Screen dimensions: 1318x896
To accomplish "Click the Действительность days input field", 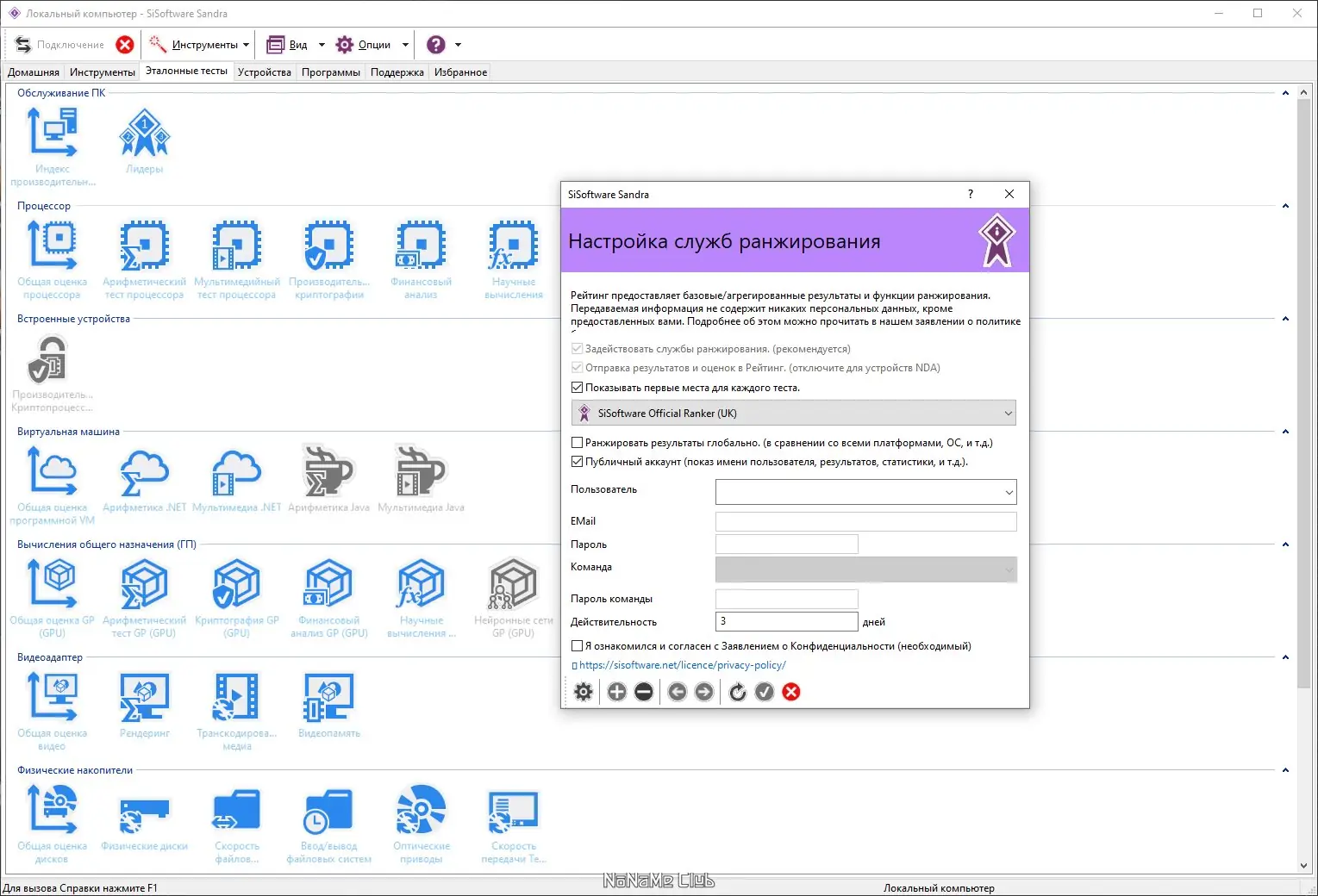I will tap(787, 621).
